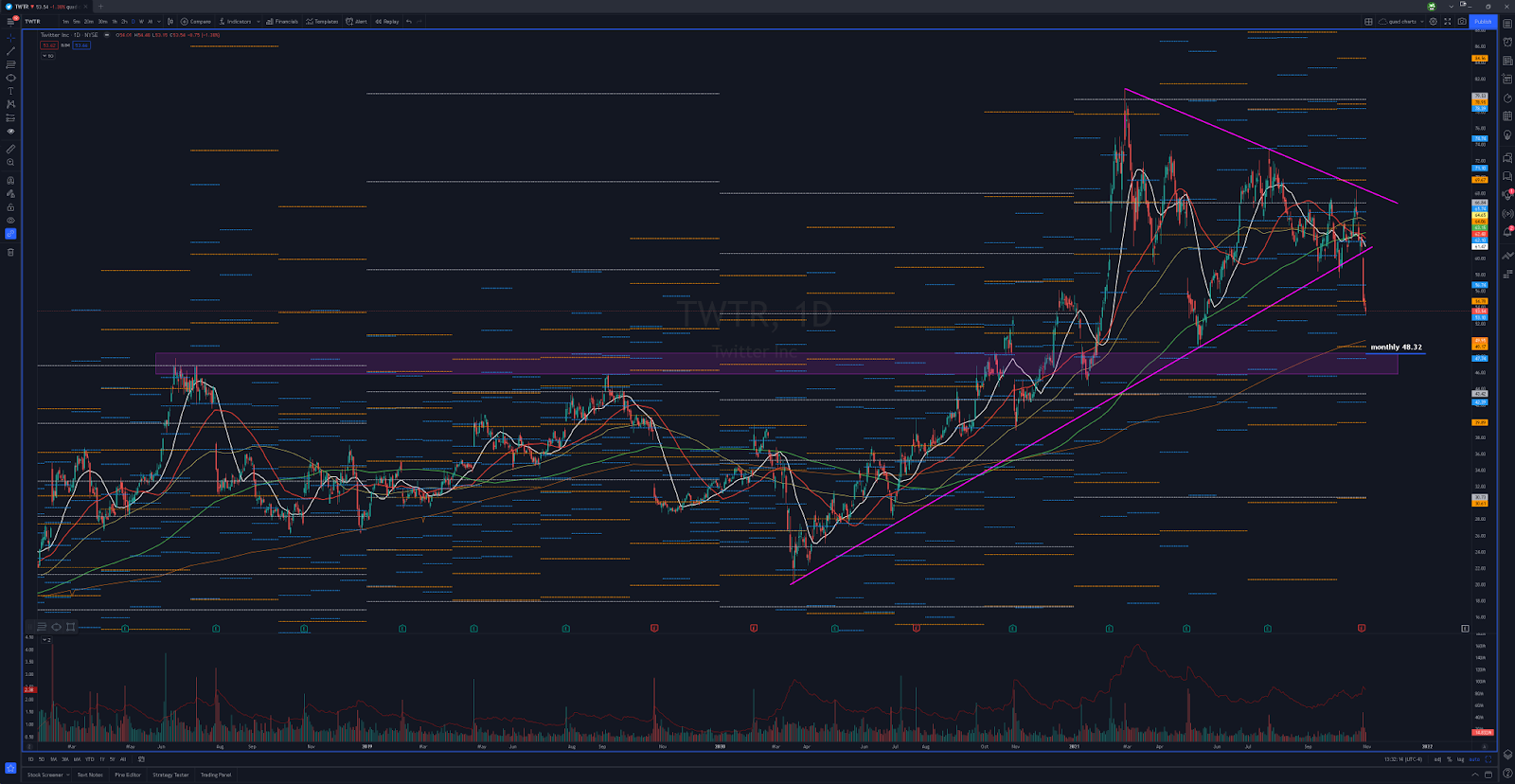Remove drawings with the trash icon
This screenshot has height=784, width=1515.
pyautogui.click(x=10, y=252)
